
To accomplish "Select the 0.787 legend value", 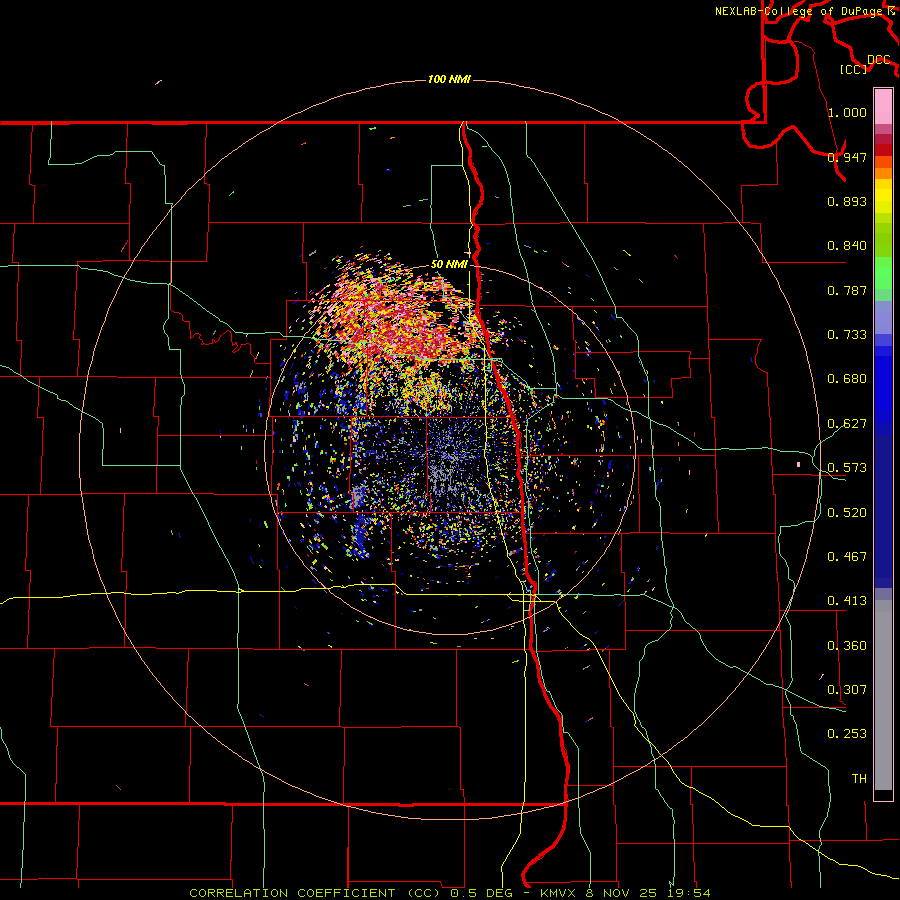I will pos(847,290).
